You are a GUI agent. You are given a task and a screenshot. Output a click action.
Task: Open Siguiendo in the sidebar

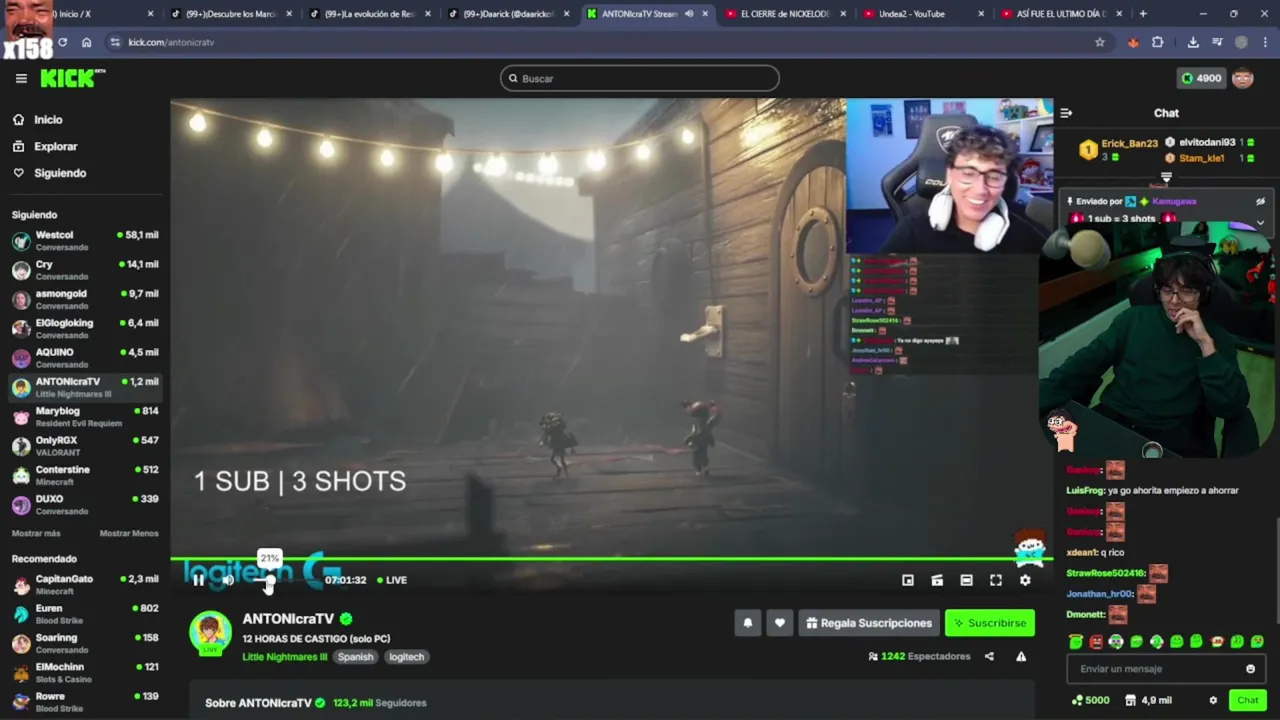tap(49, 173)
